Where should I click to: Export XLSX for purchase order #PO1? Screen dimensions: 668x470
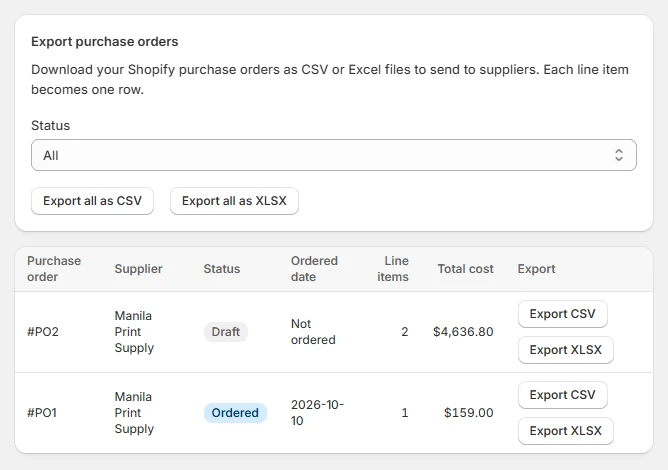566,431
